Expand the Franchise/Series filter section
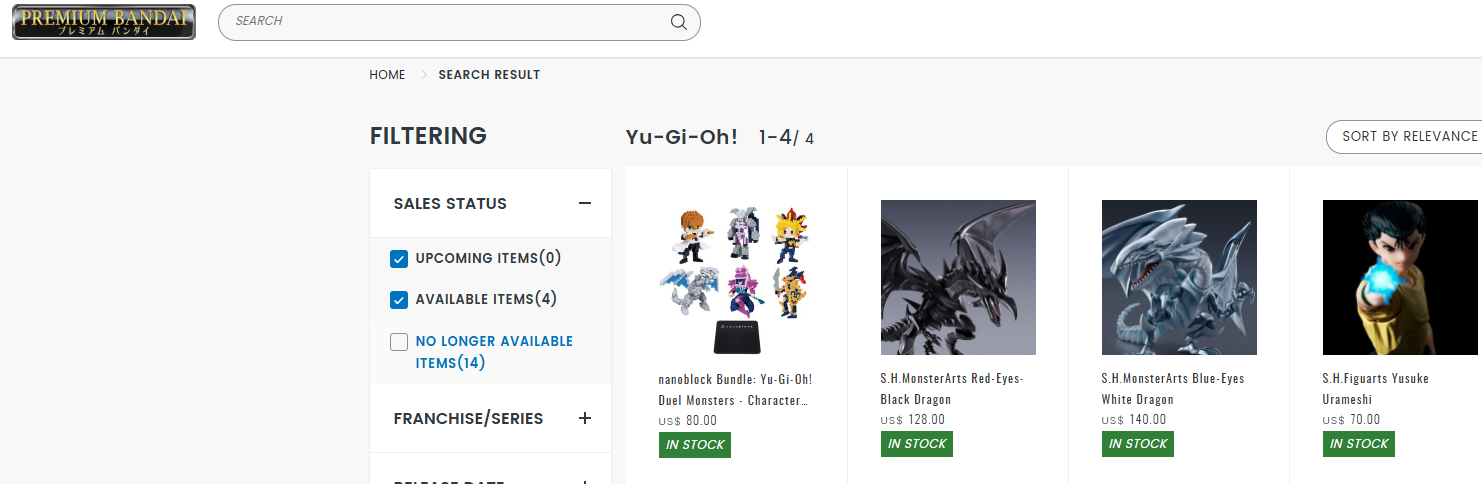1482x484 pixels. click(491, 418)
